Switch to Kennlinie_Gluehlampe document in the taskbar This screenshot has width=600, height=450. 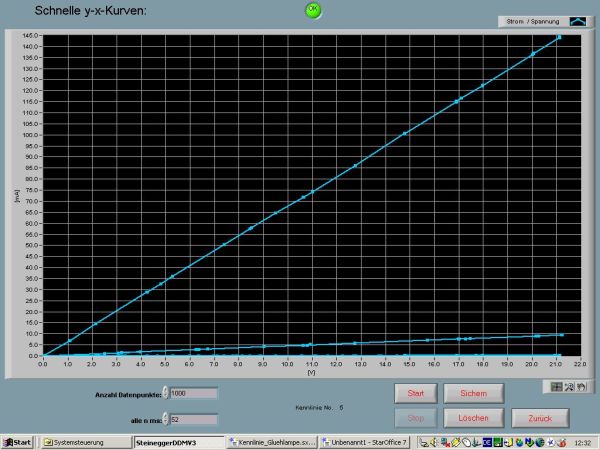pos(272,443)
